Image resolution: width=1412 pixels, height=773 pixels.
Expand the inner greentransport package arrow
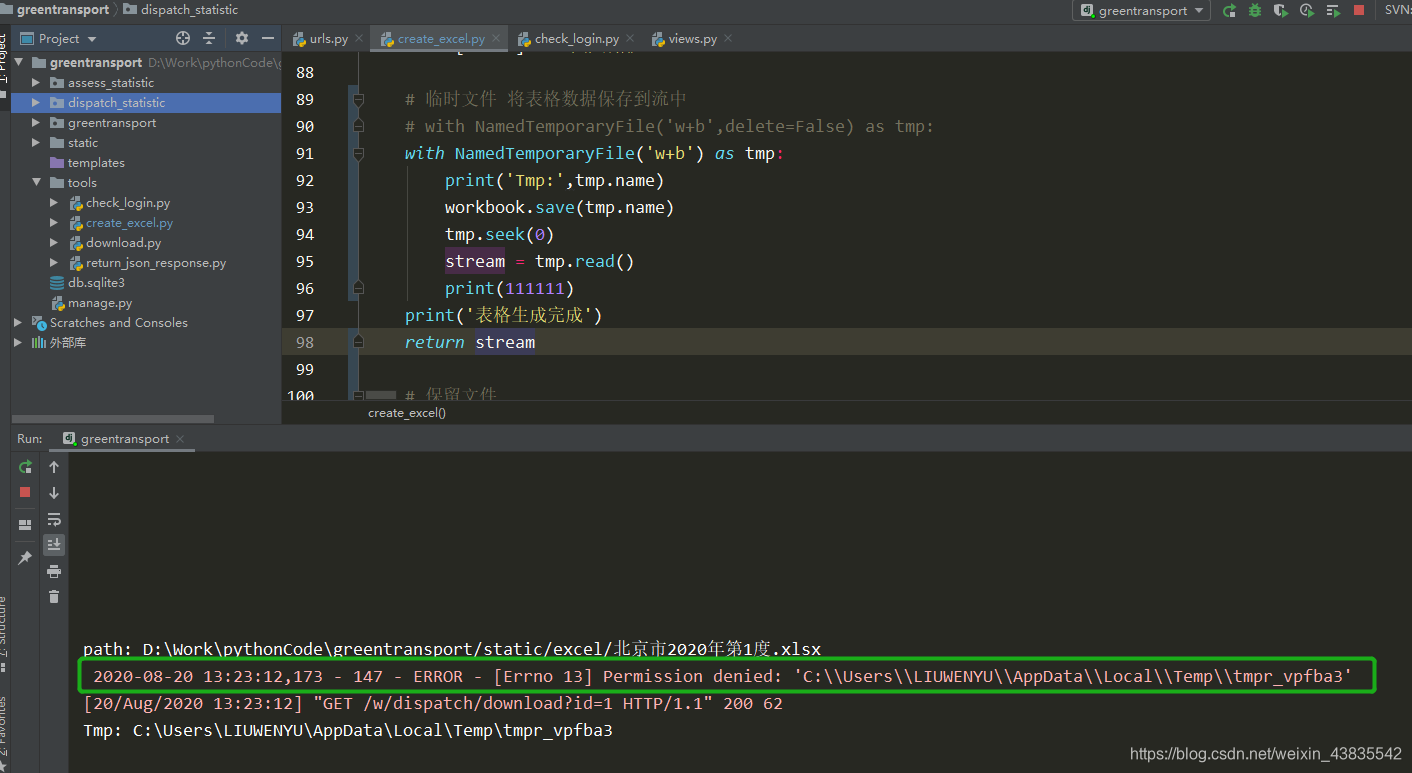(x=36, y=122)
